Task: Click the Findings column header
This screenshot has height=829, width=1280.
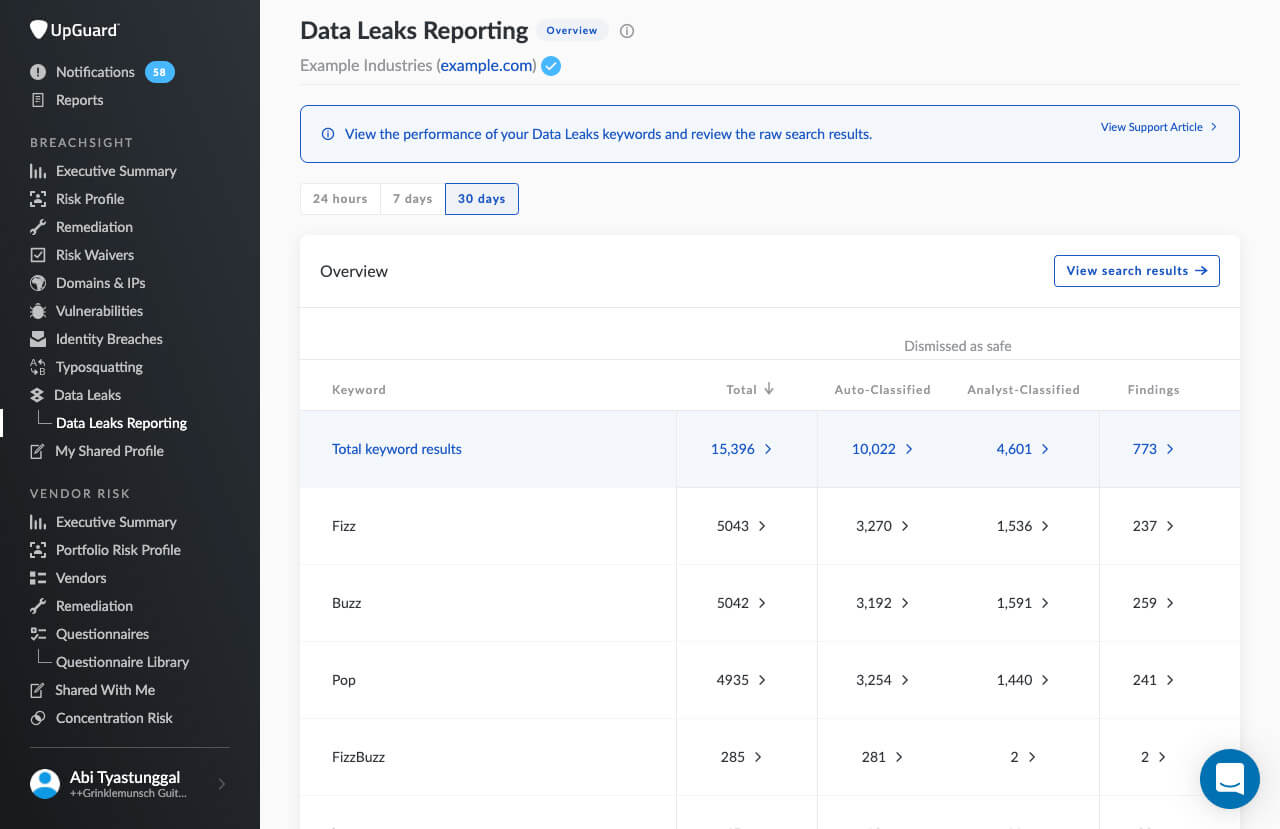Action: coord(1153,390)
